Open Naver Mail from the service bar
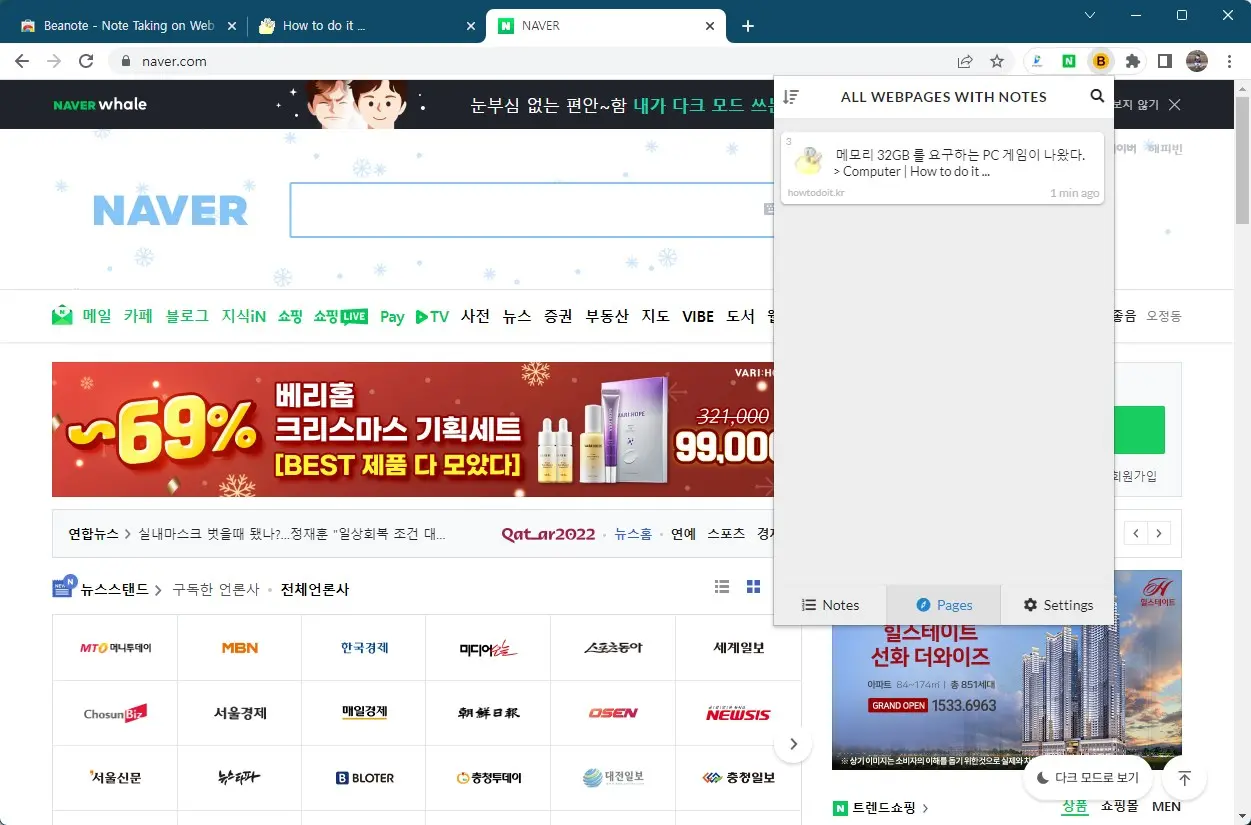Image resolution: width=1251 pixels, height=825 pixels. coord(96,316)
